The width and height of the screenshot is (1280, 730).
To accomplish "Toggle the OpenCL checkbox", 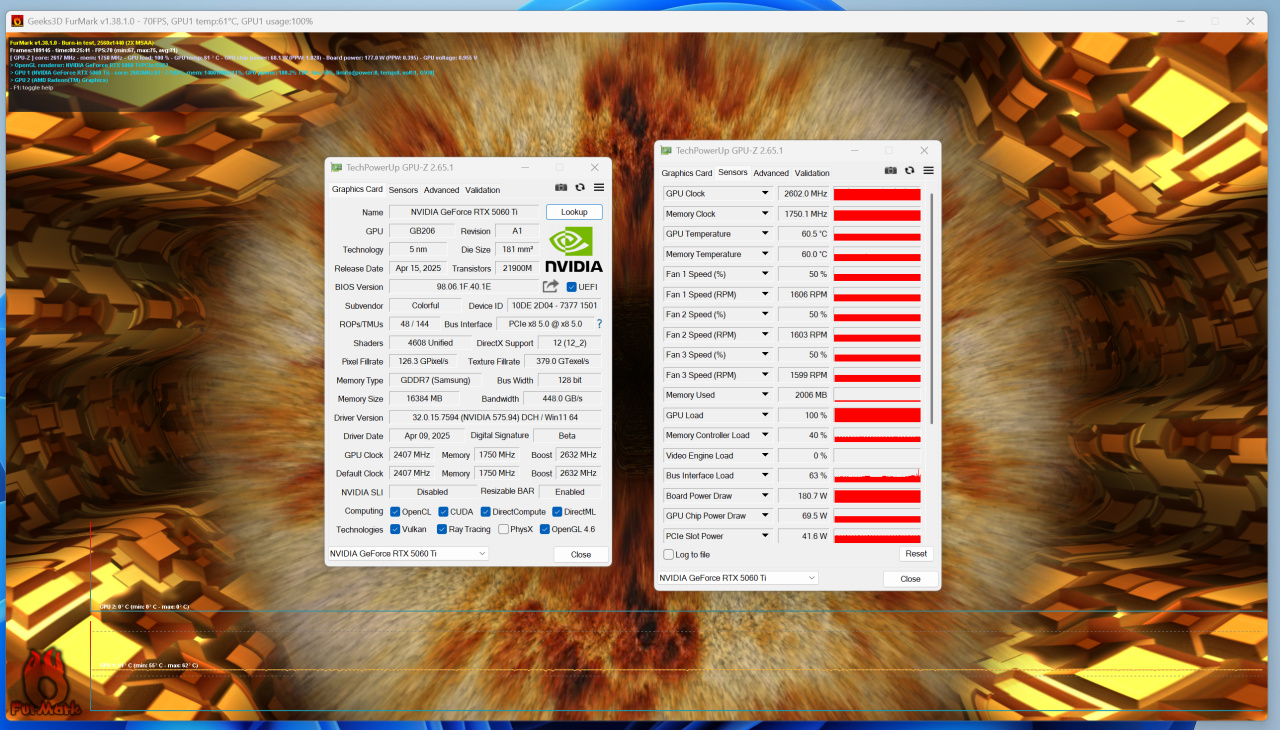I will (396, 512).
